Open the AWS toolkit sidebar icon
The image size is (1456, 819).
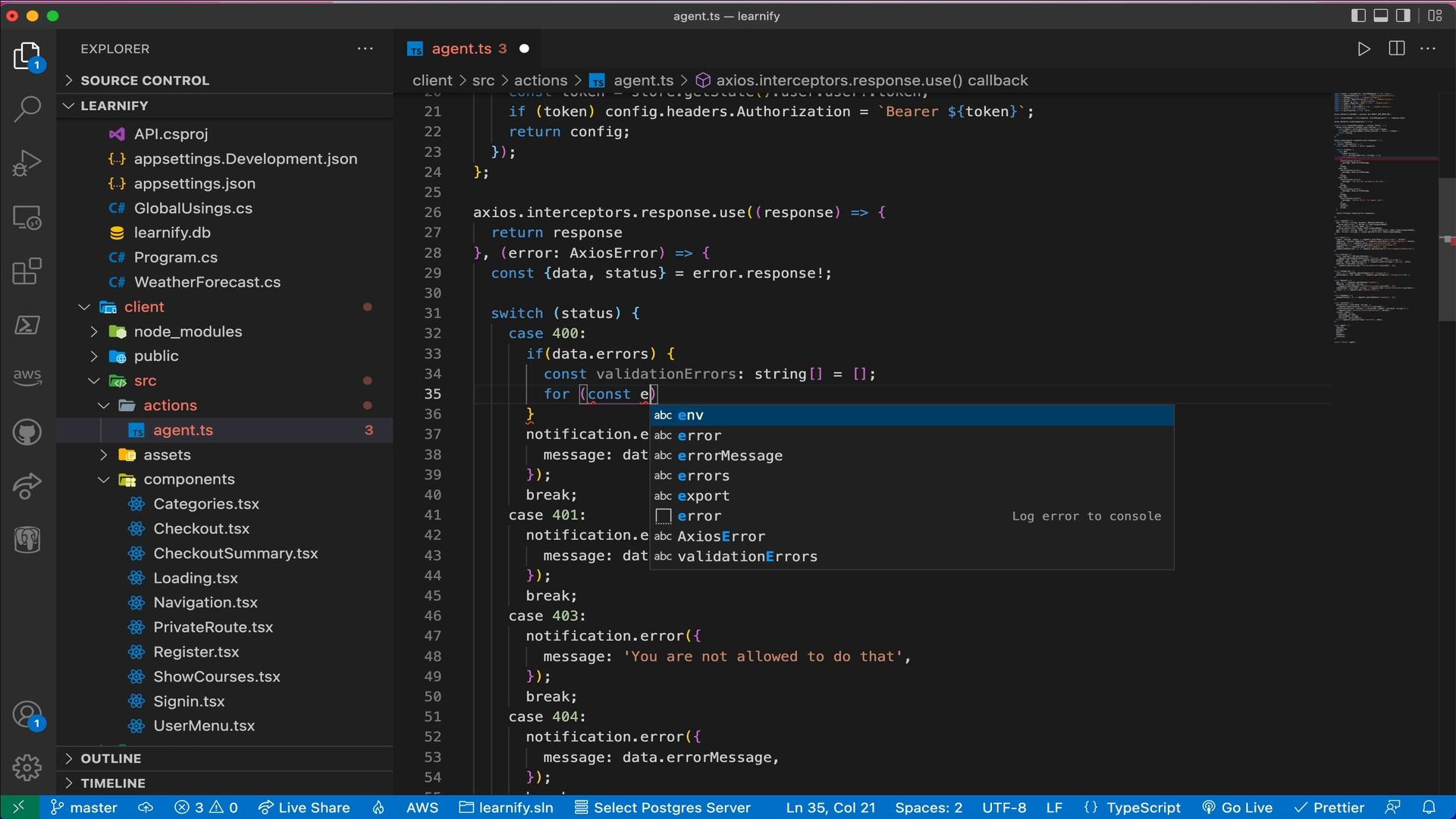pos(27,376)
